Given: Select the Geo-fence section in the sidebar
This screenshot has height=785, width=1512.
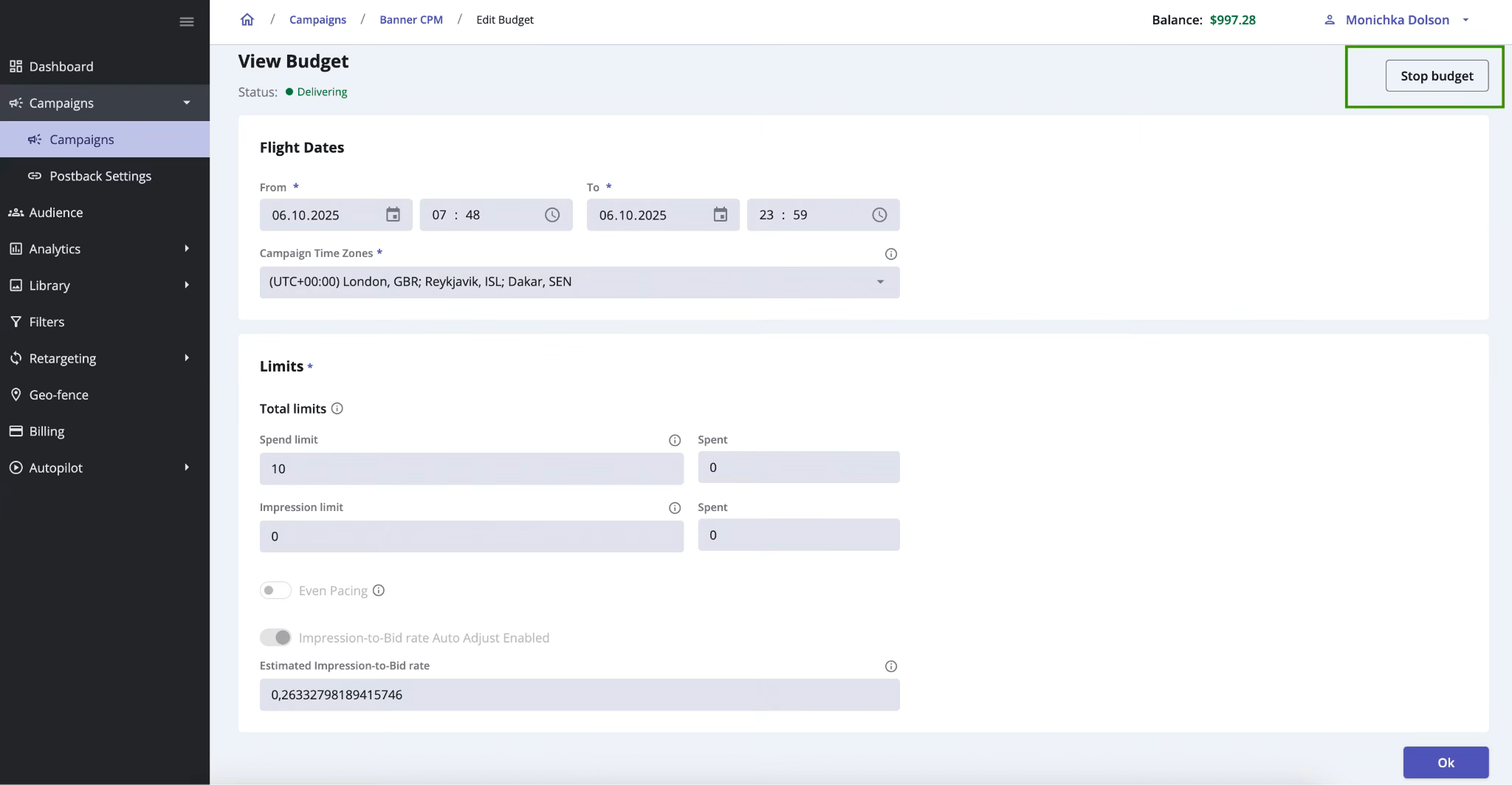Looking at the screenshot, I should click(60, 394).
